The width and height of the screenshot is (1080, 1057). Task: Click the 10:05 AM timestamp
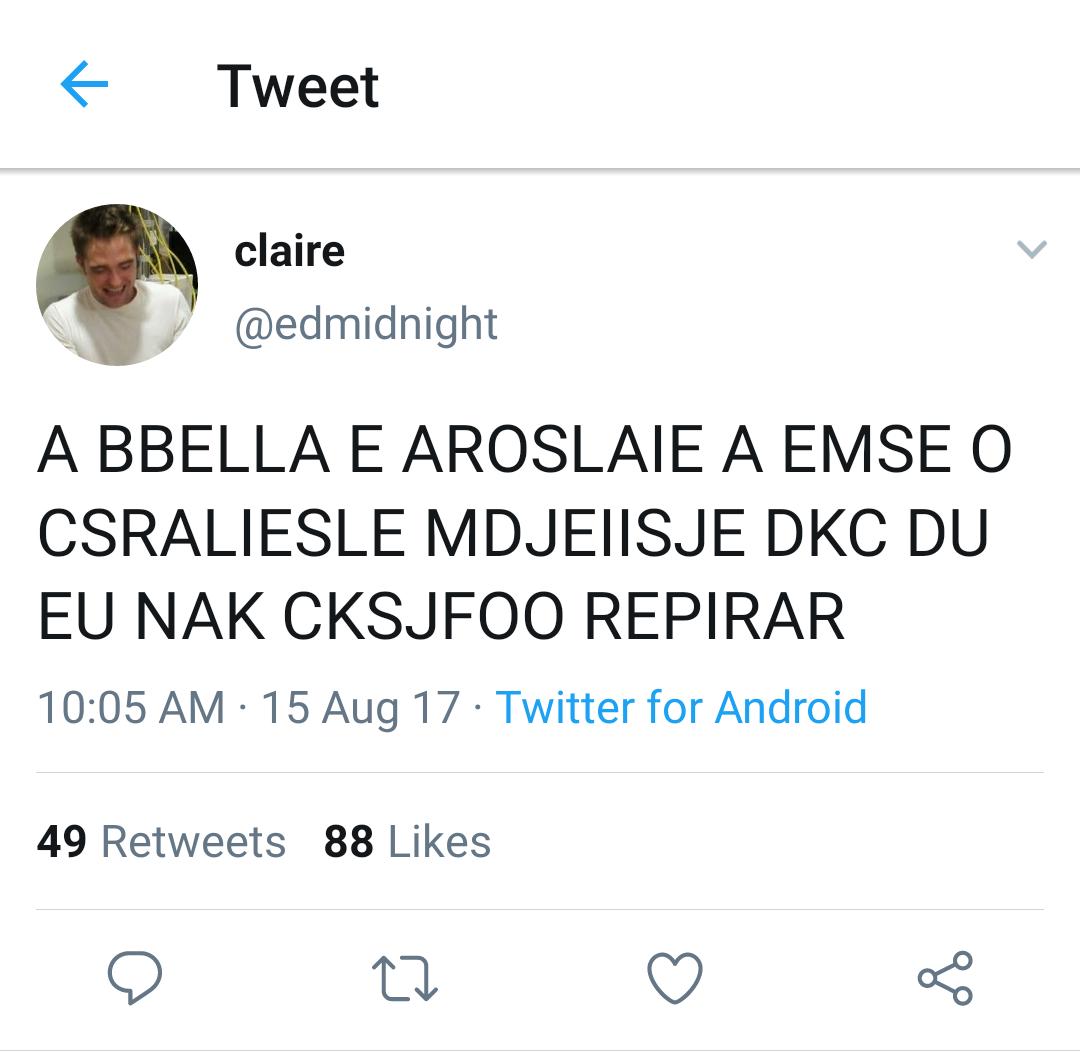pyautogui.click(x=131, y=707)
